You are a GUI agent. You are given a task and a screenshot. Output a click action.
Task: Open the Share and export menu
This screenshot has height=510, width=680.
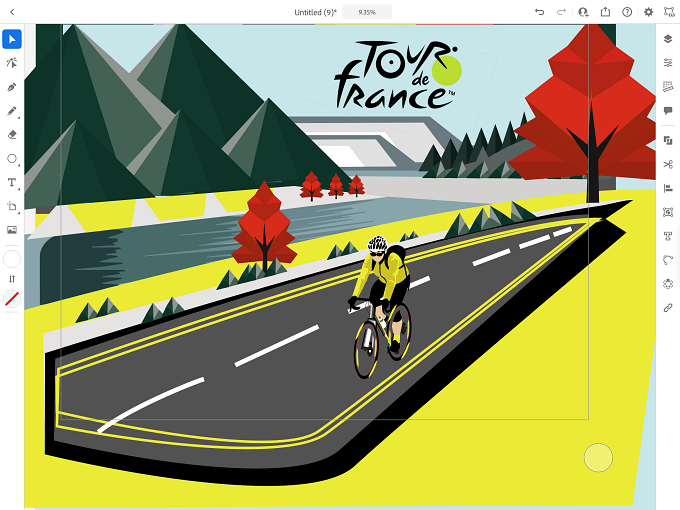tap(605, 12)
